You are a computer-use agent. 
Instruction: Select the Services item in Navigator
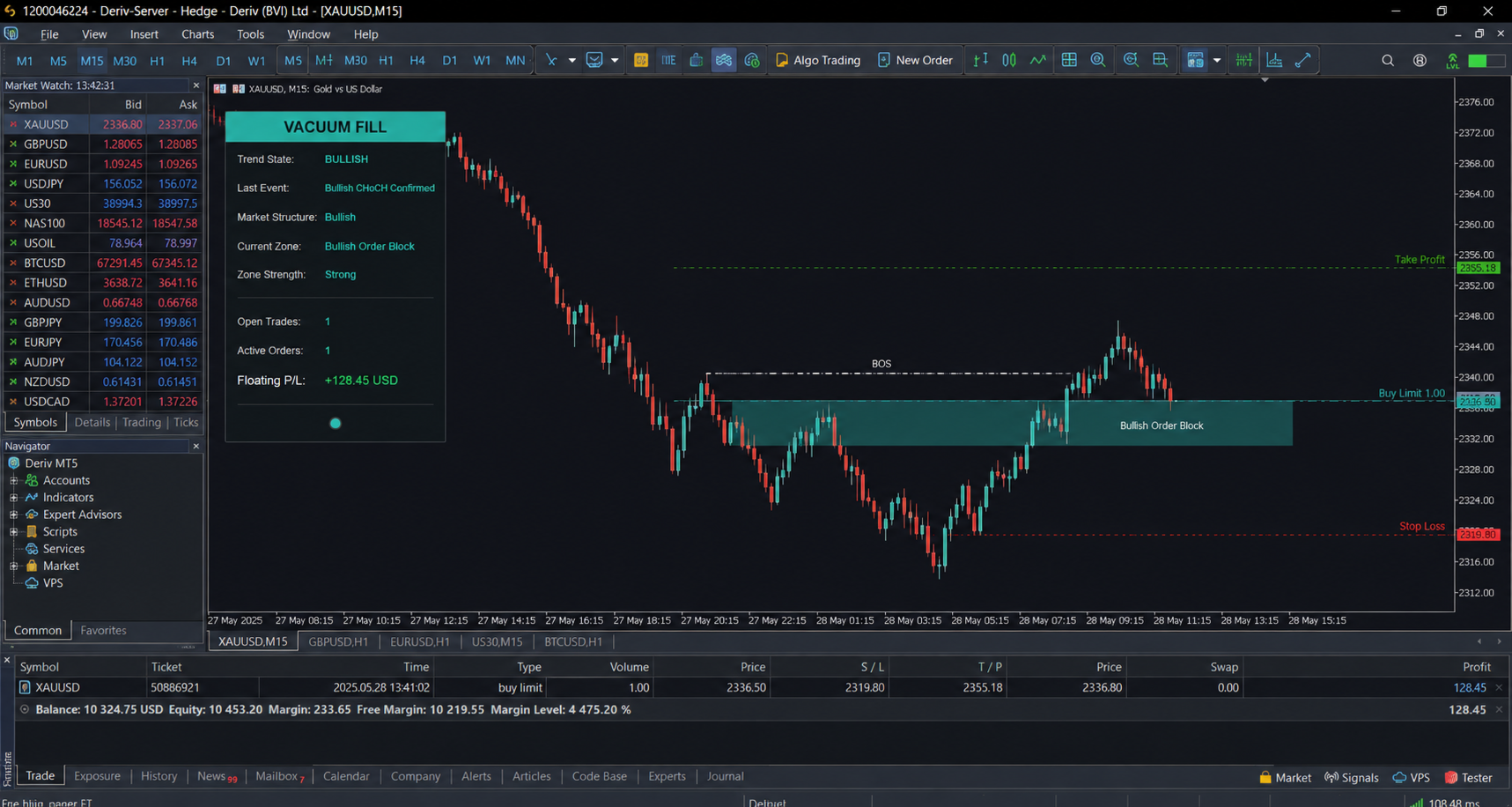click(x=63, y=549)
